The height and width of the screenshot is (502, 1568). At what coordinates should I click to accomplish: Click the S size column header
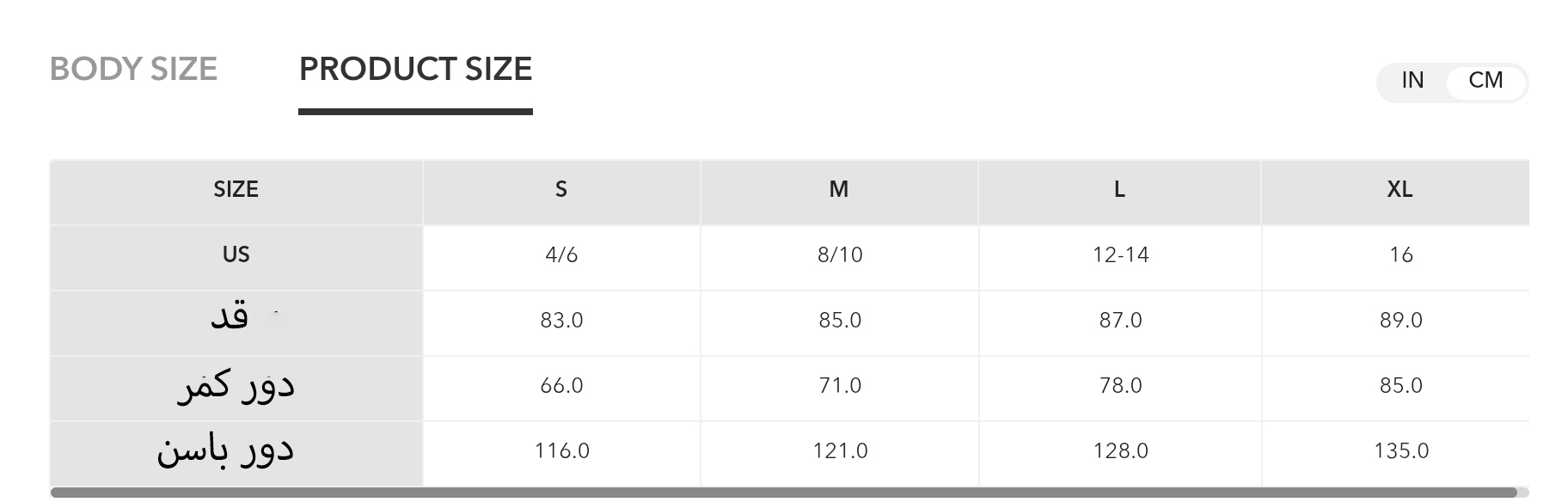coord(561,190)
